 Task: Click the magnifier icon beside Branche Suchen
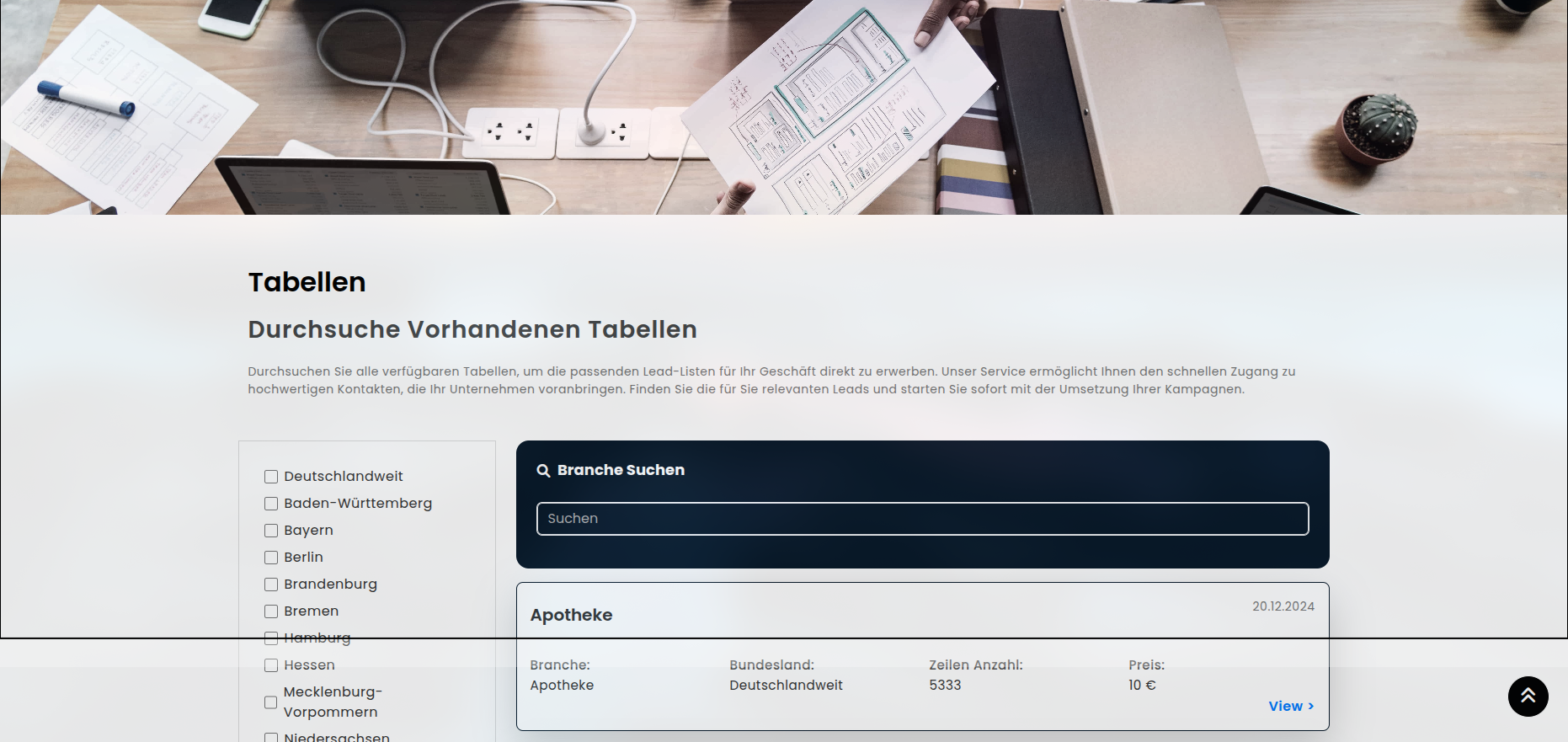click(543, 471)
